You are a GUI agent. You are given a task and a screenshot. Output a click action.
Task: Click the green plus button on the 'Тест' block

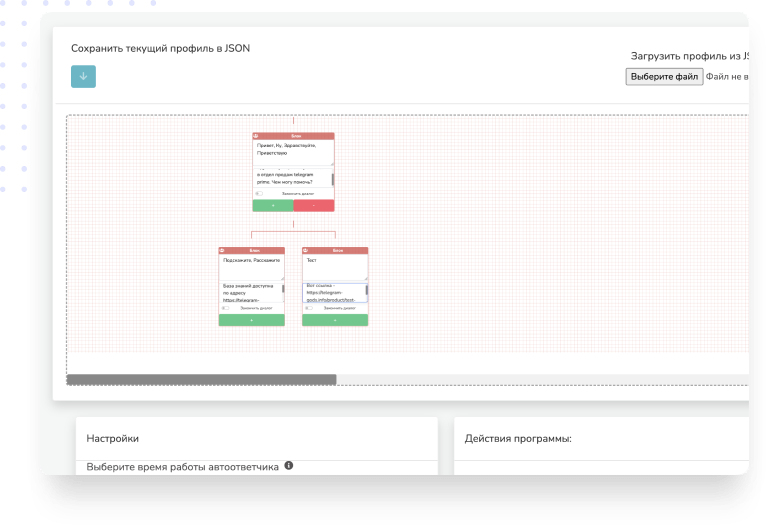[335, 320]
